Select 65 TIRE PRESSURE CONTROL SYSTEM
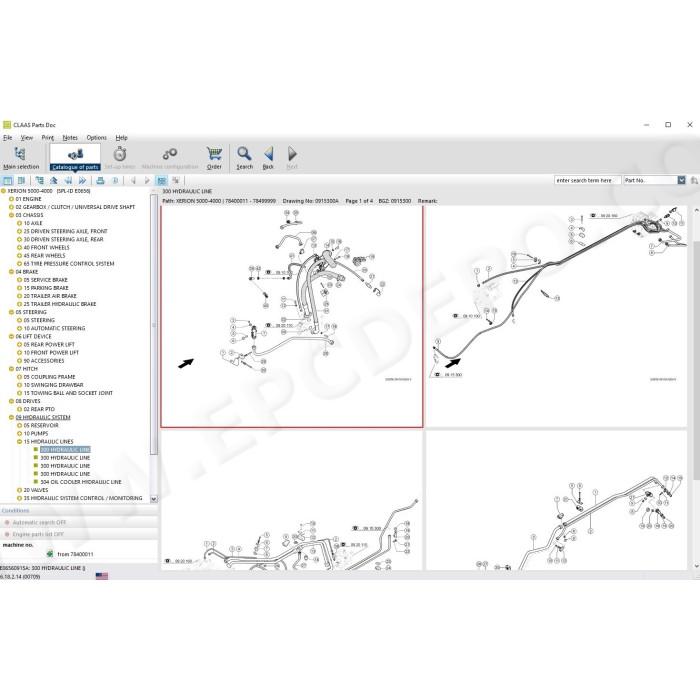Viewport: 700px width, 700px height. click(x=69, y=264)
